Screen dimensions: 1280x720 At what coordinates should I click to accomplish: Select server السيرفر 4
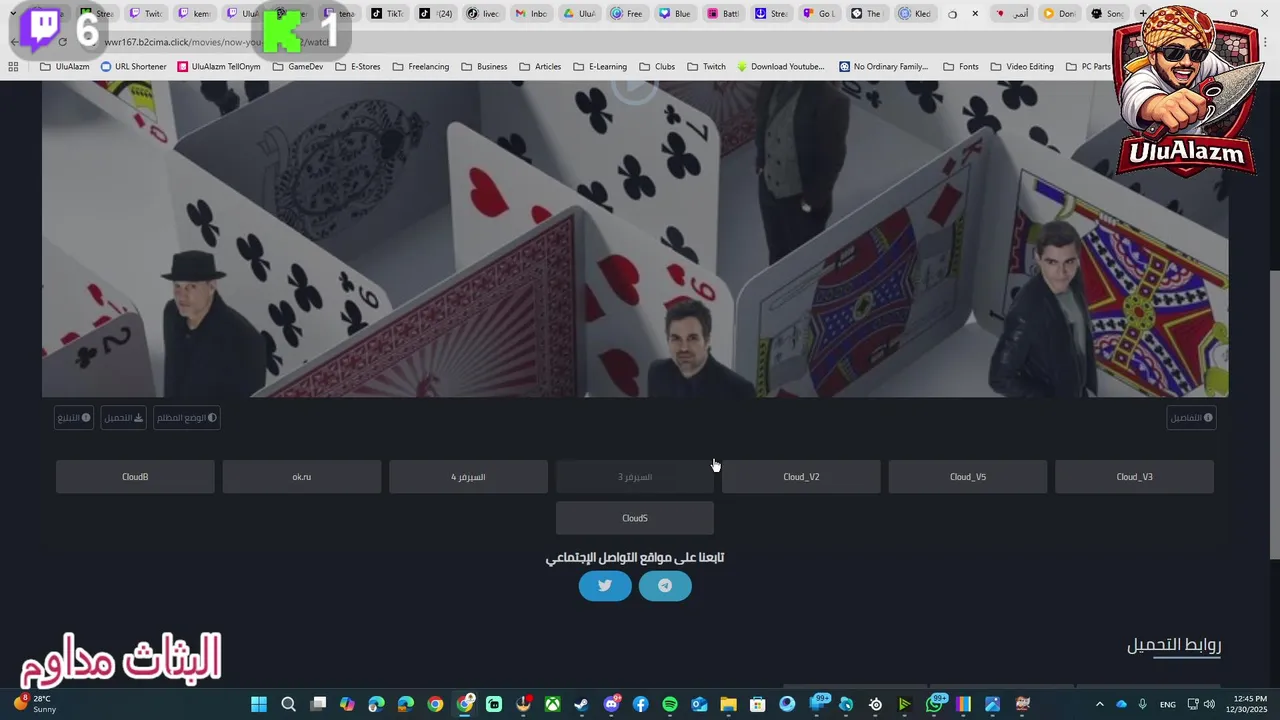[468, 477]
